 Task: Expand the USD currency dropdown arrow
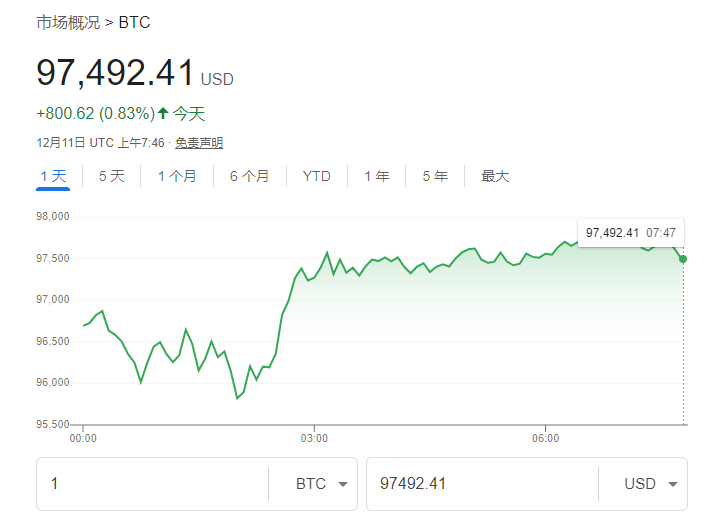[x=672, y=484]
